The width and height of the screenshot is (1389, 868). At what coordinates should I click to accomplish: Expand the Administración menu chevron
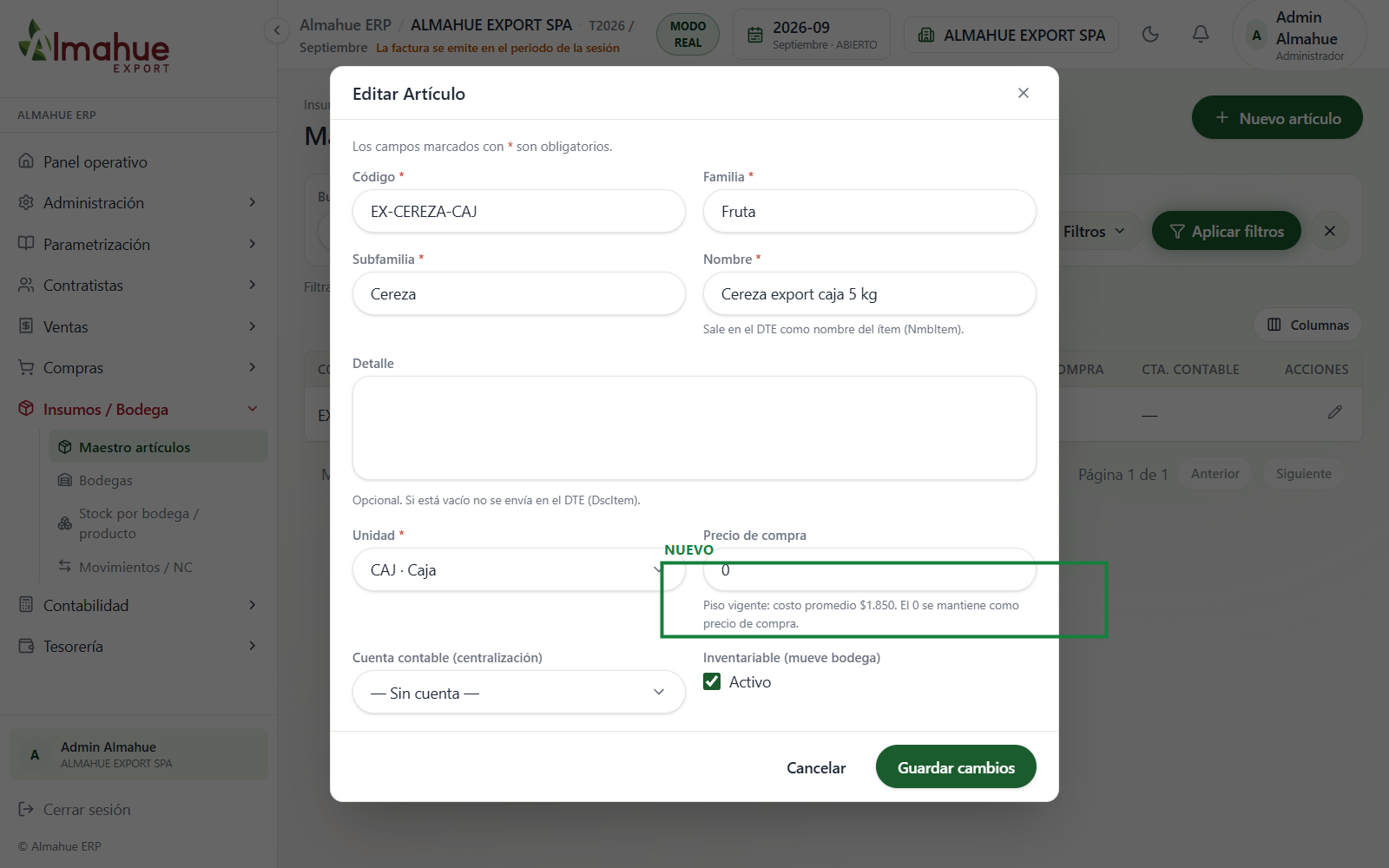[x=253, y=202]
